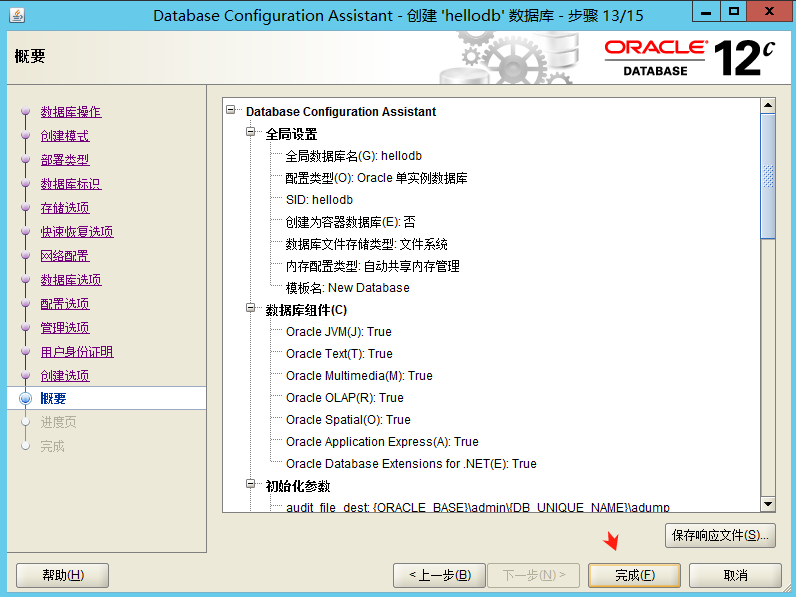Select Oracle OLAP(R): True row
The height and width of the screenshot is (597, 796).
click(x=345, y=398)
